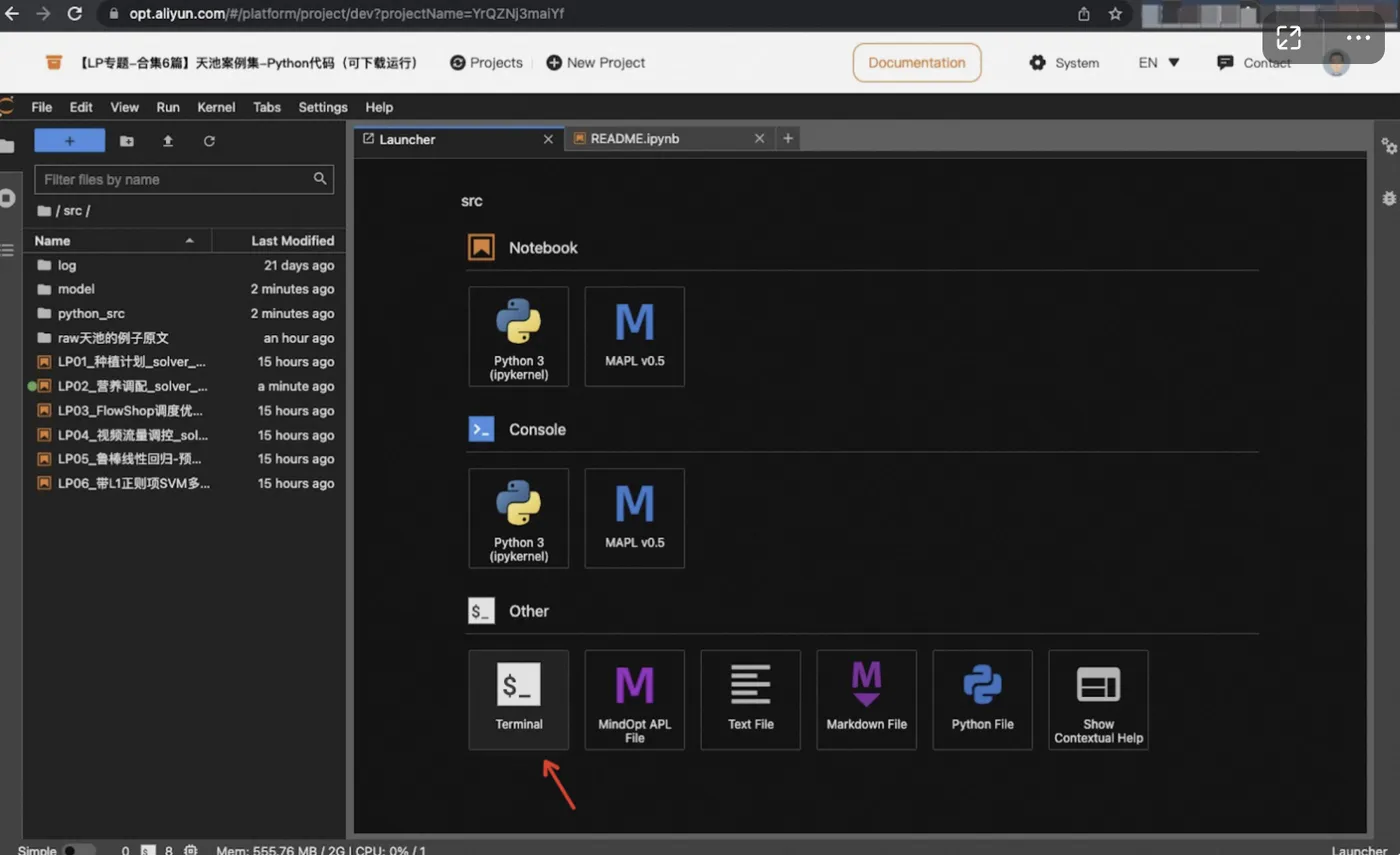Open running terminals and kernels sidebar
Screen dimensions: 1400x855
[7, 197]
